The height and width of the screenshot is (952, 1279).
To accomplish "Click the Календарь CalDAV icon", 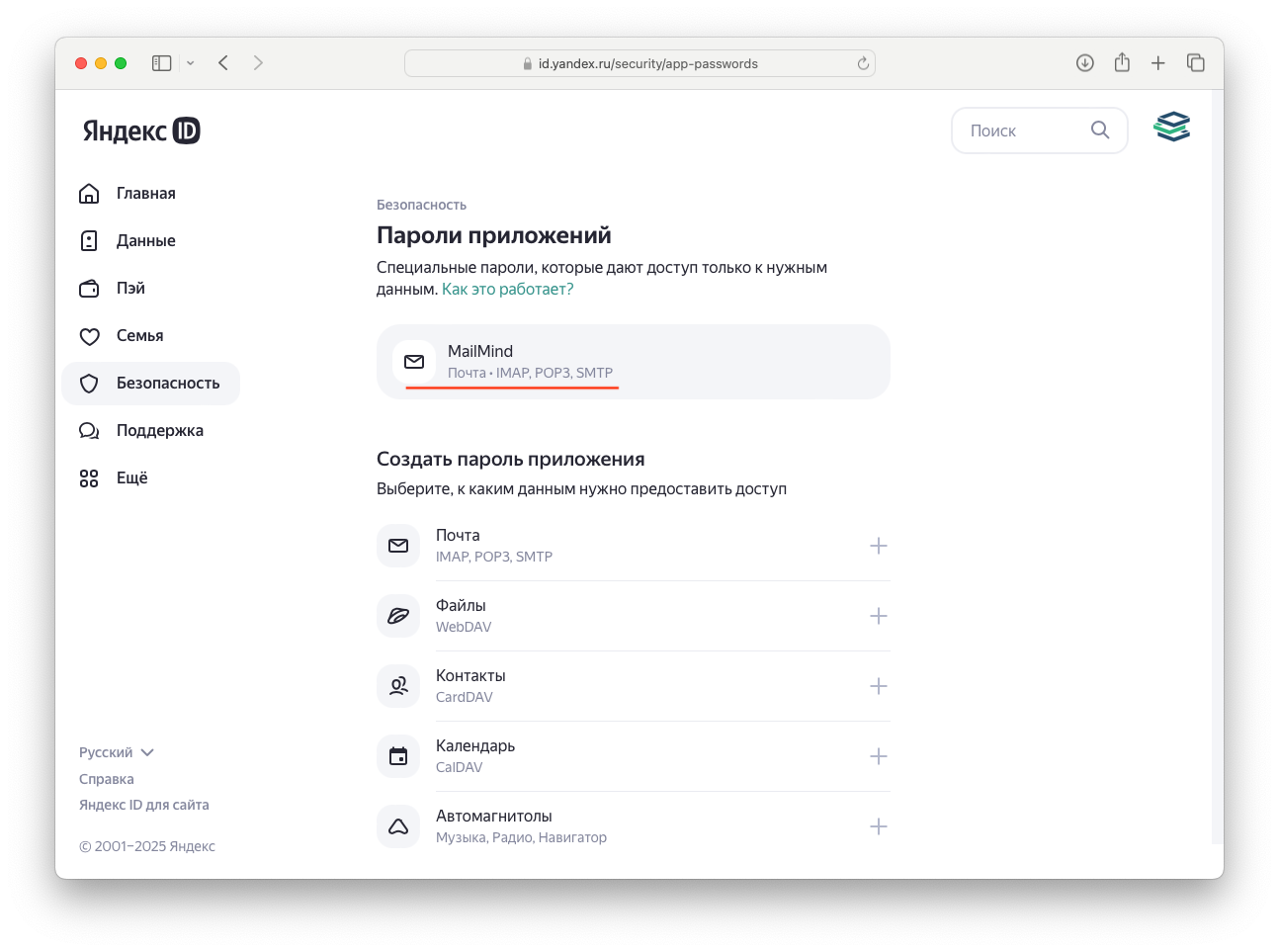I will pos(397,755).
